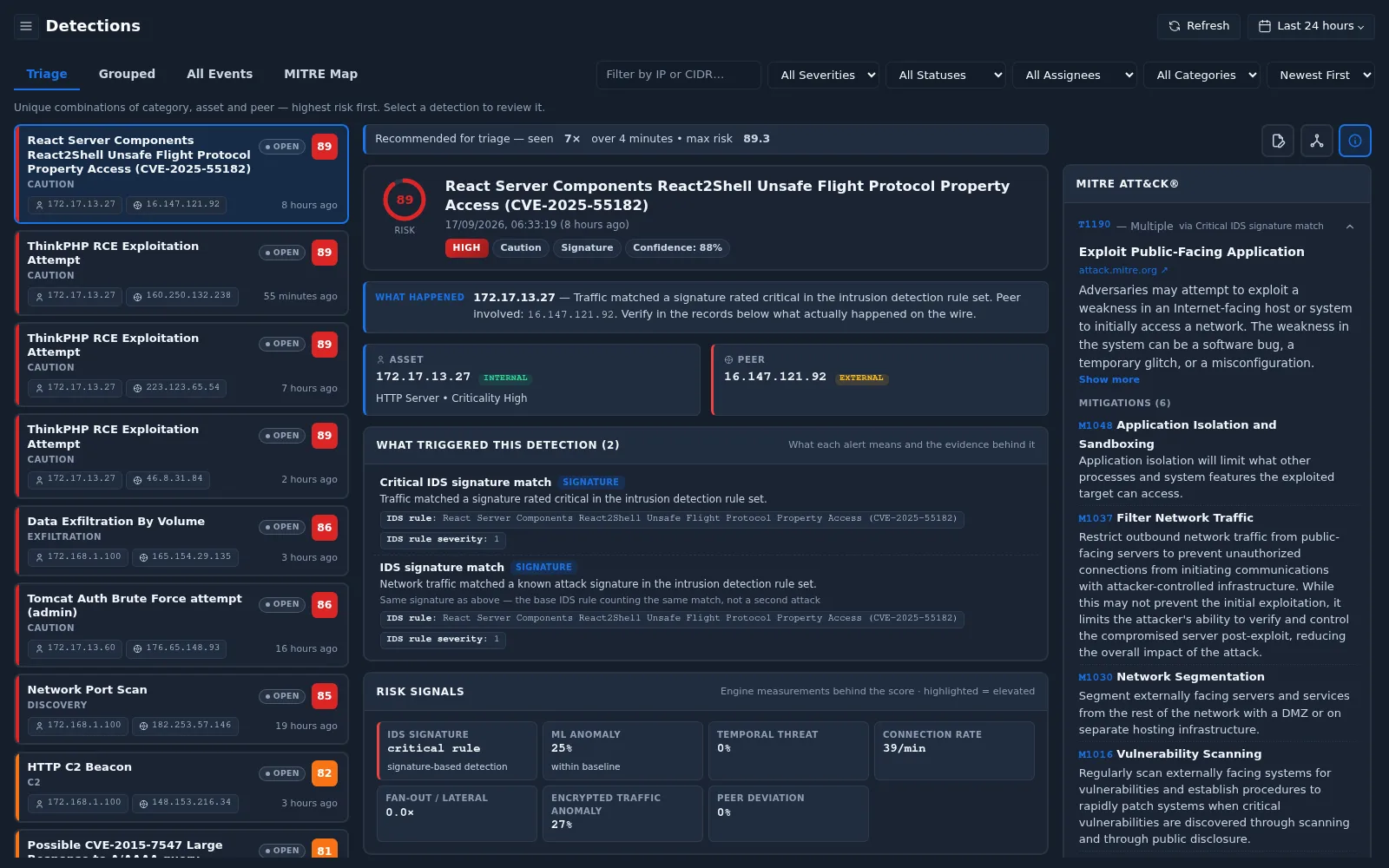Click the refresh icon in Refresh button
1389x868 pixels.
click(x=1175, y=26)
